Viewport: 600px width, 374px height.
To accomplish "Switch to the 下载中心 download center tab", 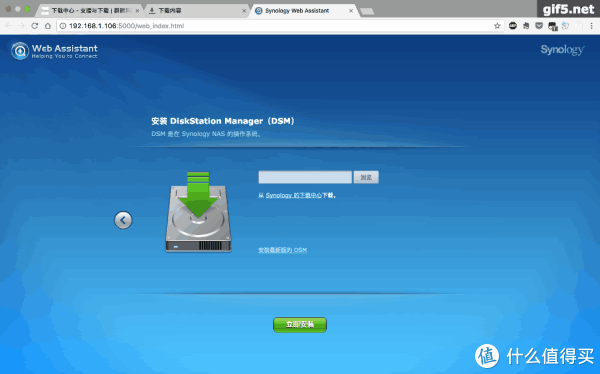I will point(90,11).
